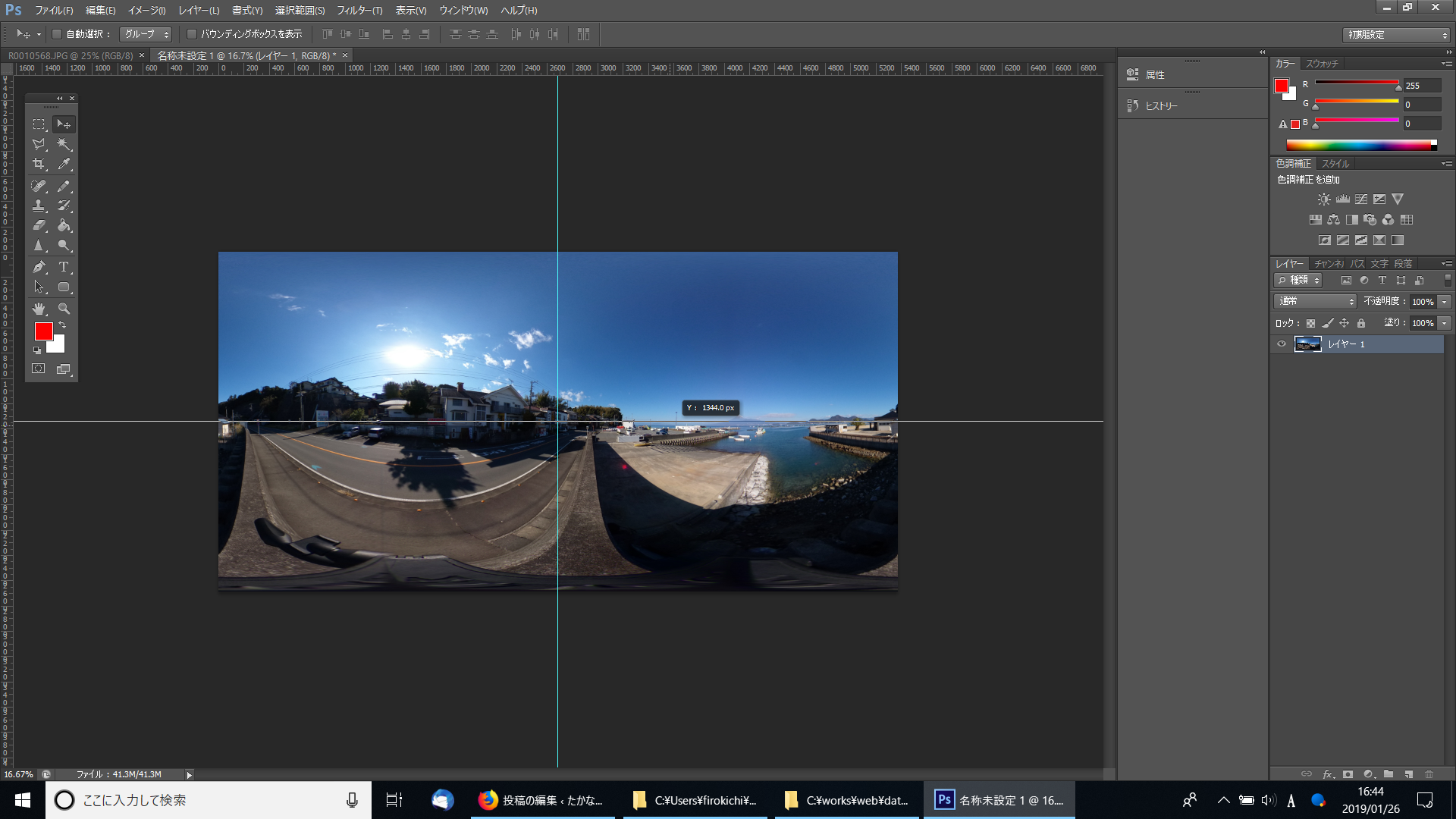
Task: Open the ヒストリー panel
Action: [x=1160, y=106]
